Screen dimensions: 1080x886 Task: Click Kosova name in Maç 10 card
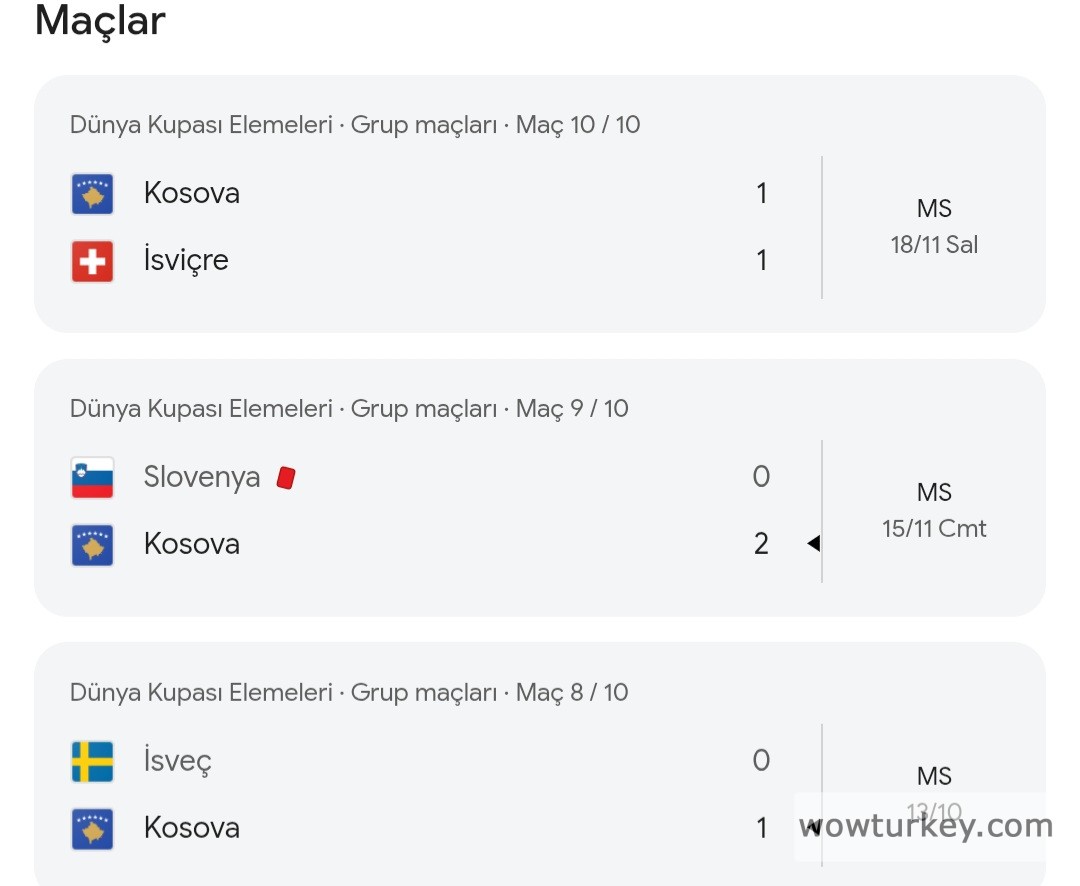(192, 193)
